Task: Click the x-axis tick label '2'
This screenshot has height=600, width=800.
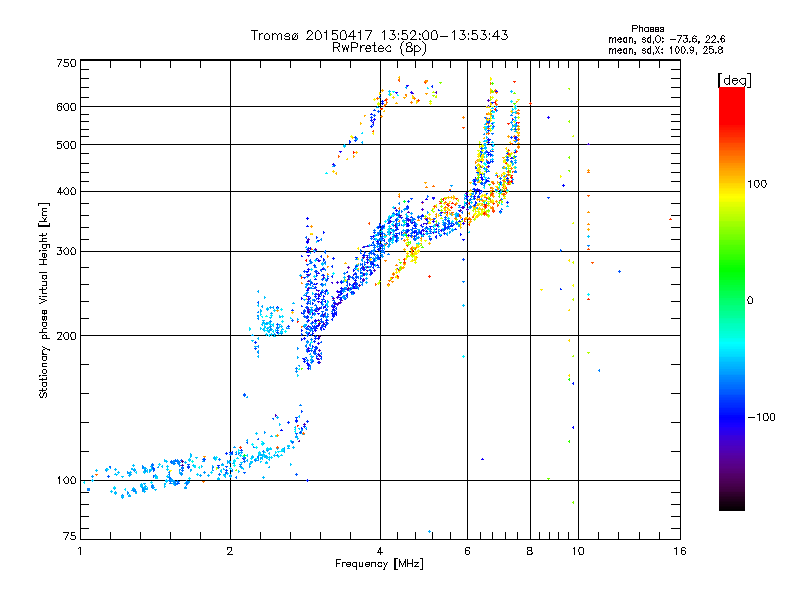Action: 230,551
